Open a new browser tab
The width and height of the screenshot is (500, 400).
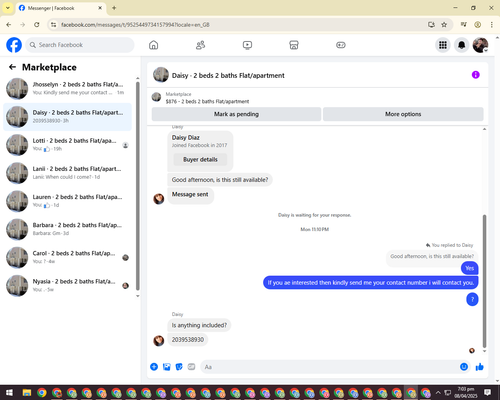point(114,8)
